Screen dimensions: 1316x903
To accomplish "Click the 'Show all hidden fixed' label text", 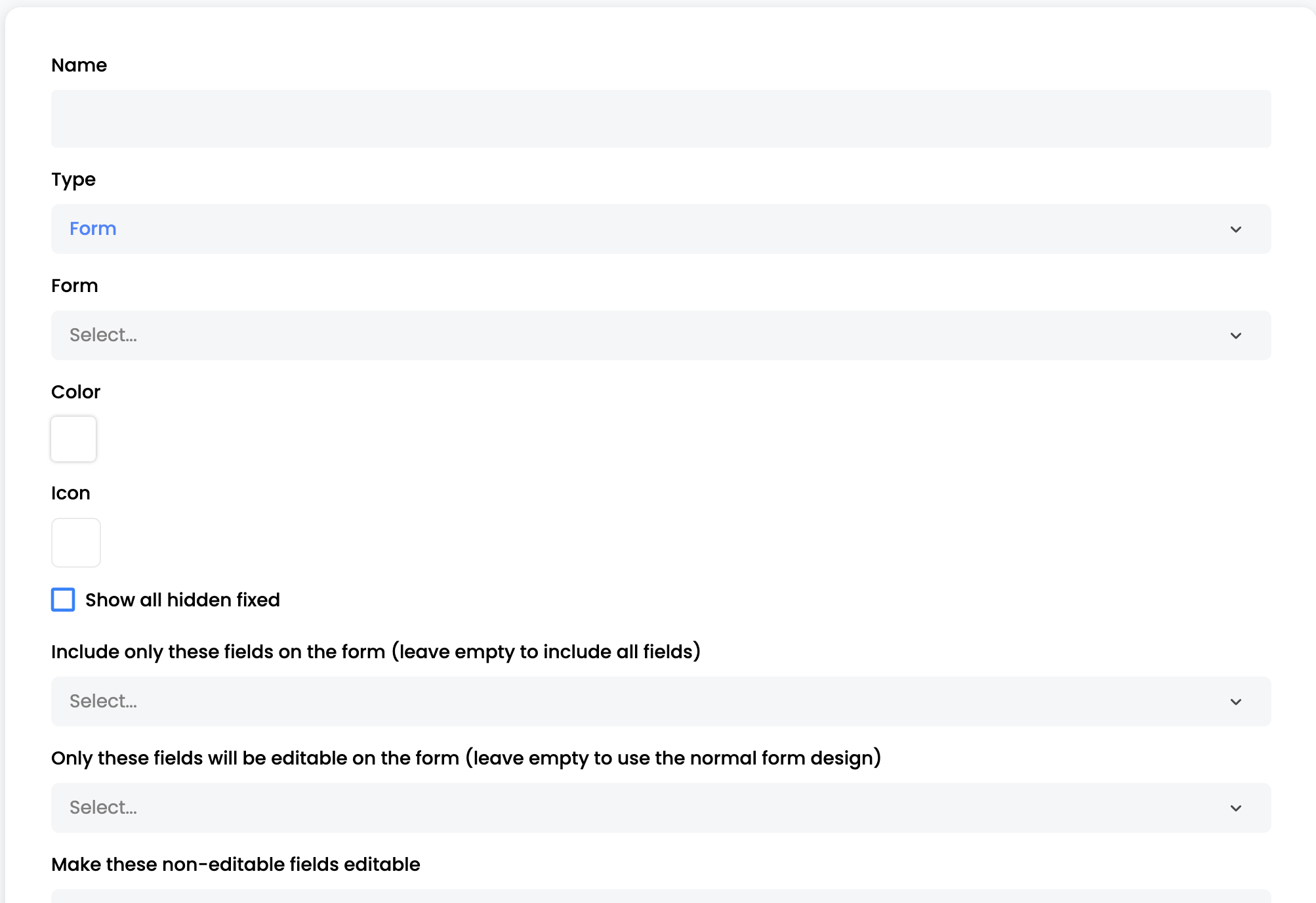I will pyautogui.click(x=182, y=600).
